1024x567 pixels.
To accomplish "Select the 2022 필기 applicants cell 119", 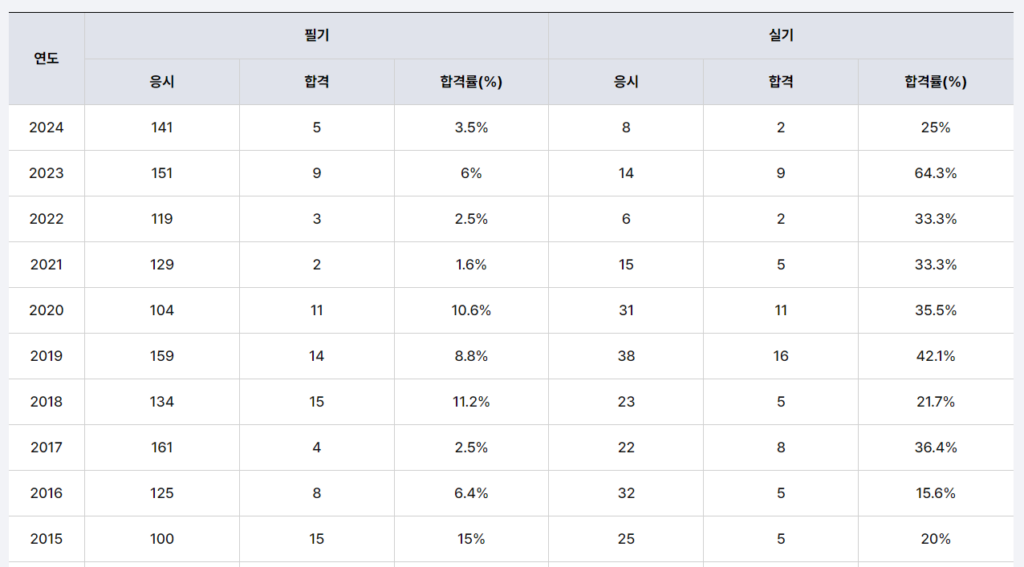I will (x=162, y=219).
